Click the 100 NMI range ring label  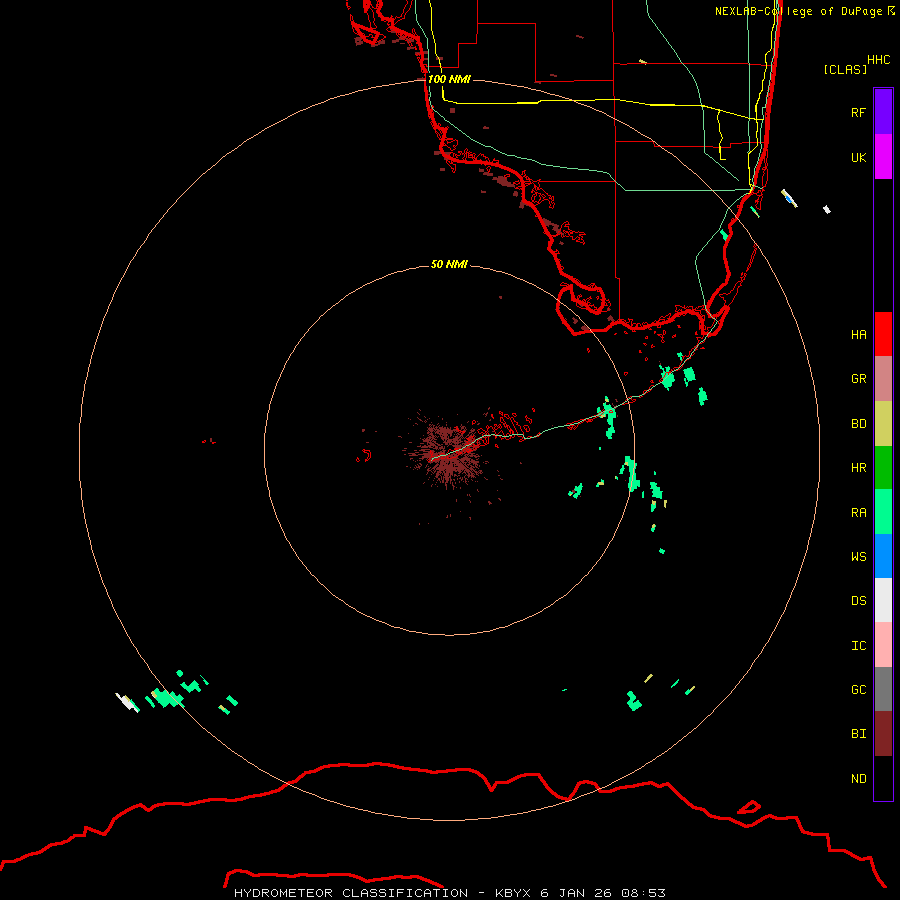pos(449,79)
